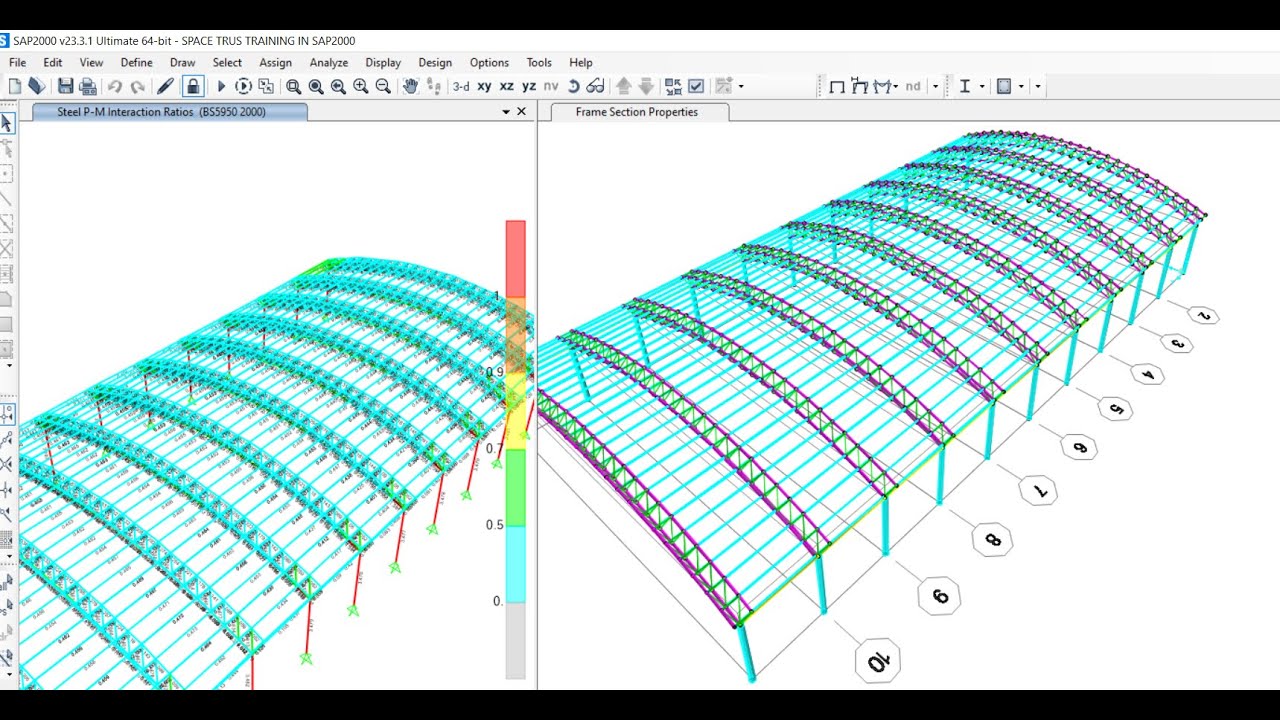The height and width of the screenshot is (720, 1280).
Task: Open the Steel Design I-section dropdown arrow
Action: [x=981, y=86]
